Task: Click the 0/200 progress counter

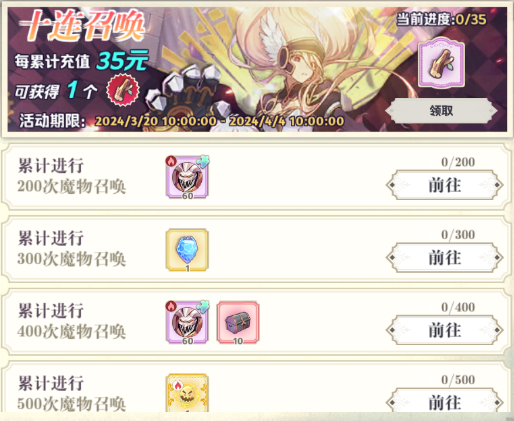Action: (x=458, y=162)
